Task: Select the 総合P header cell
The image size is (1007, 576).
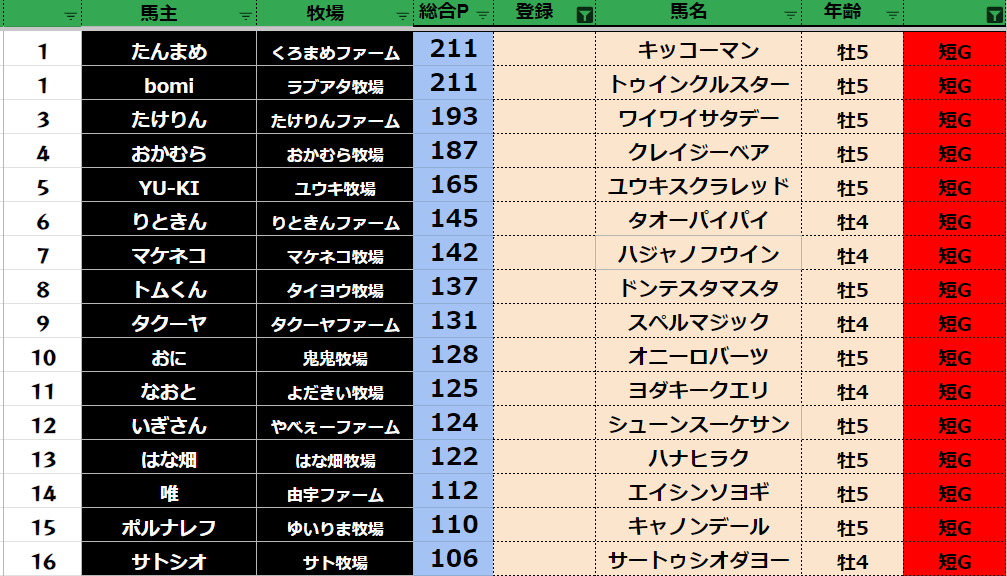Action: click(444, 13)
